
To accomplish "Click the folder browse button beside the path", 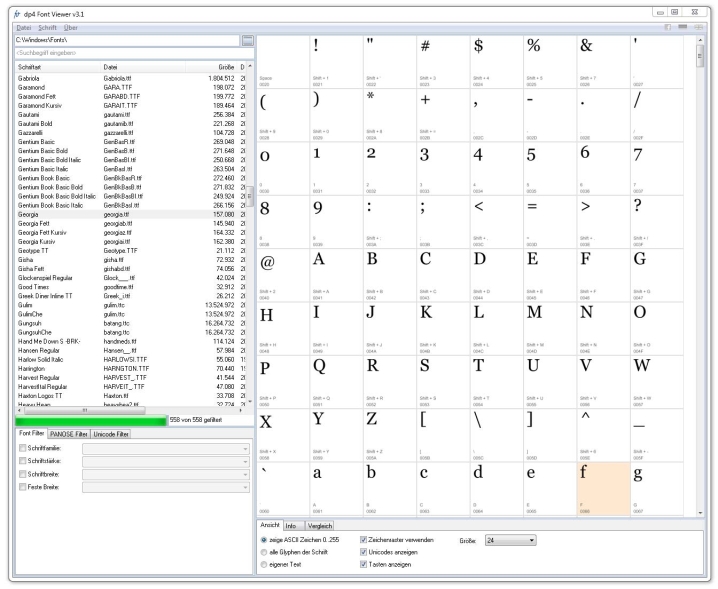I will 248,39.
